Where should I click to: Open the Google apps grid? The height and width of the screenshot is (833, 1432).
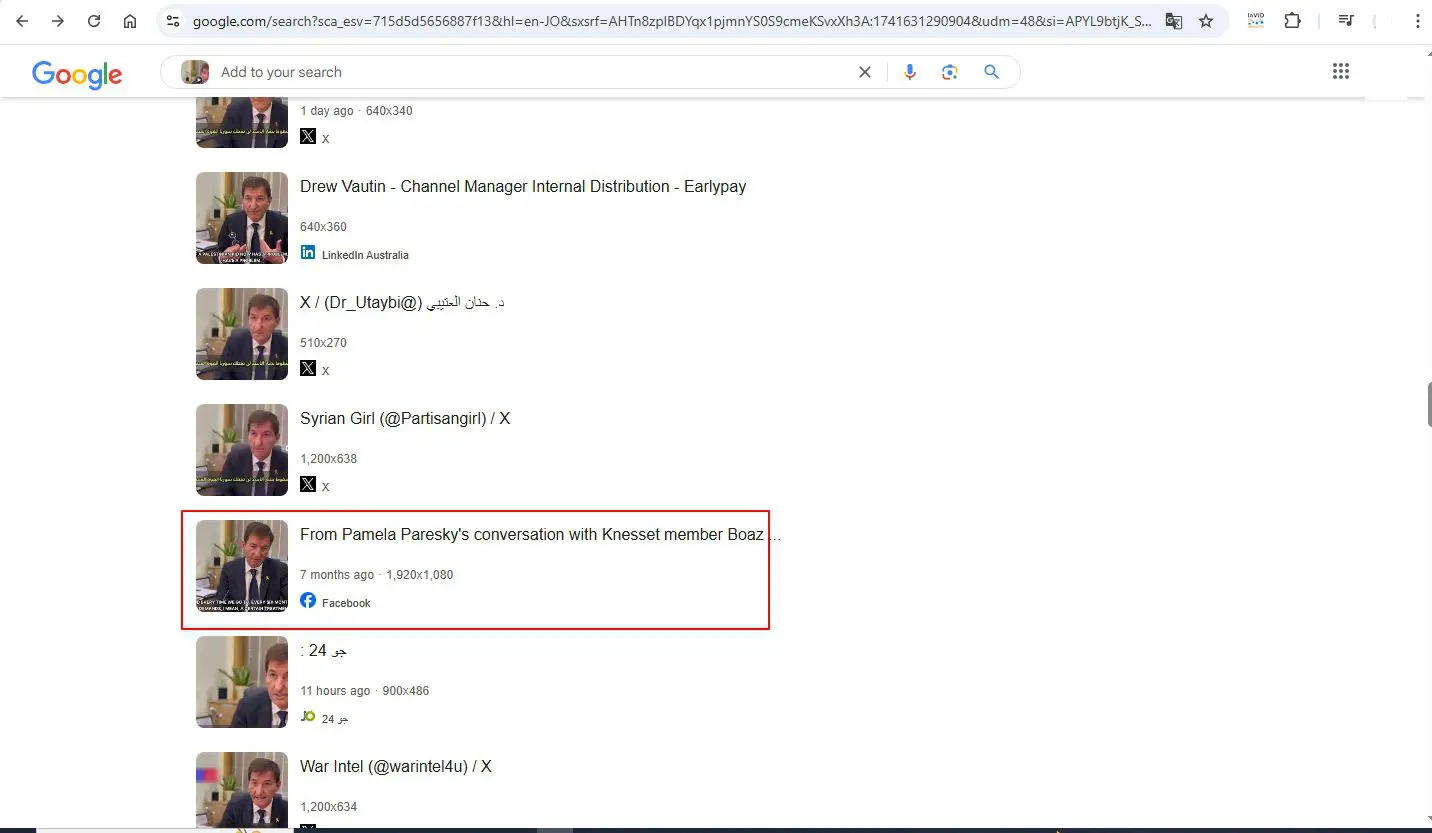[1341, 71]
